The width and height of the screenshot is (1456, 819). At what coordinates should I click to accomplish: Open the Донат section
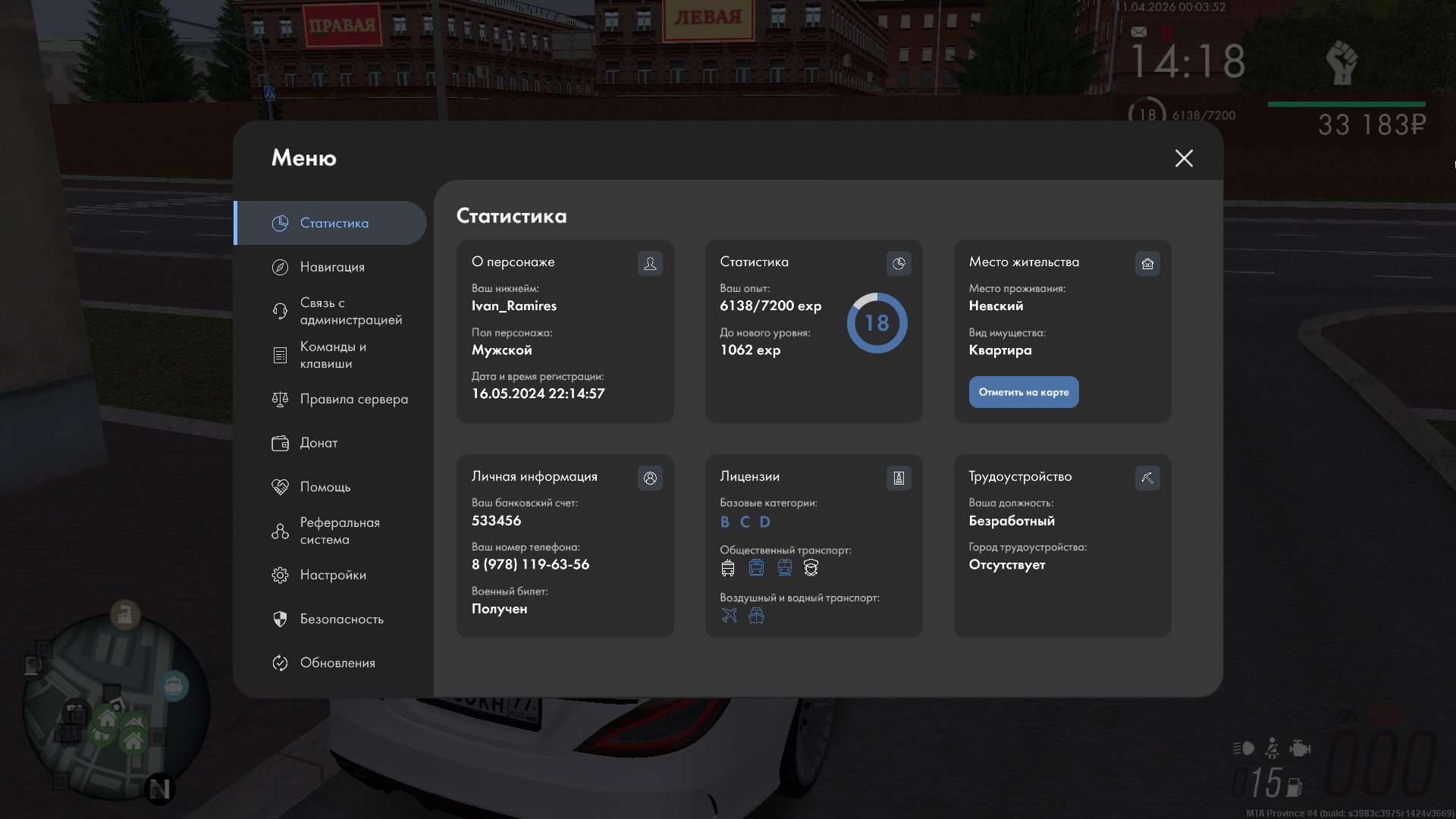point(318,443)
